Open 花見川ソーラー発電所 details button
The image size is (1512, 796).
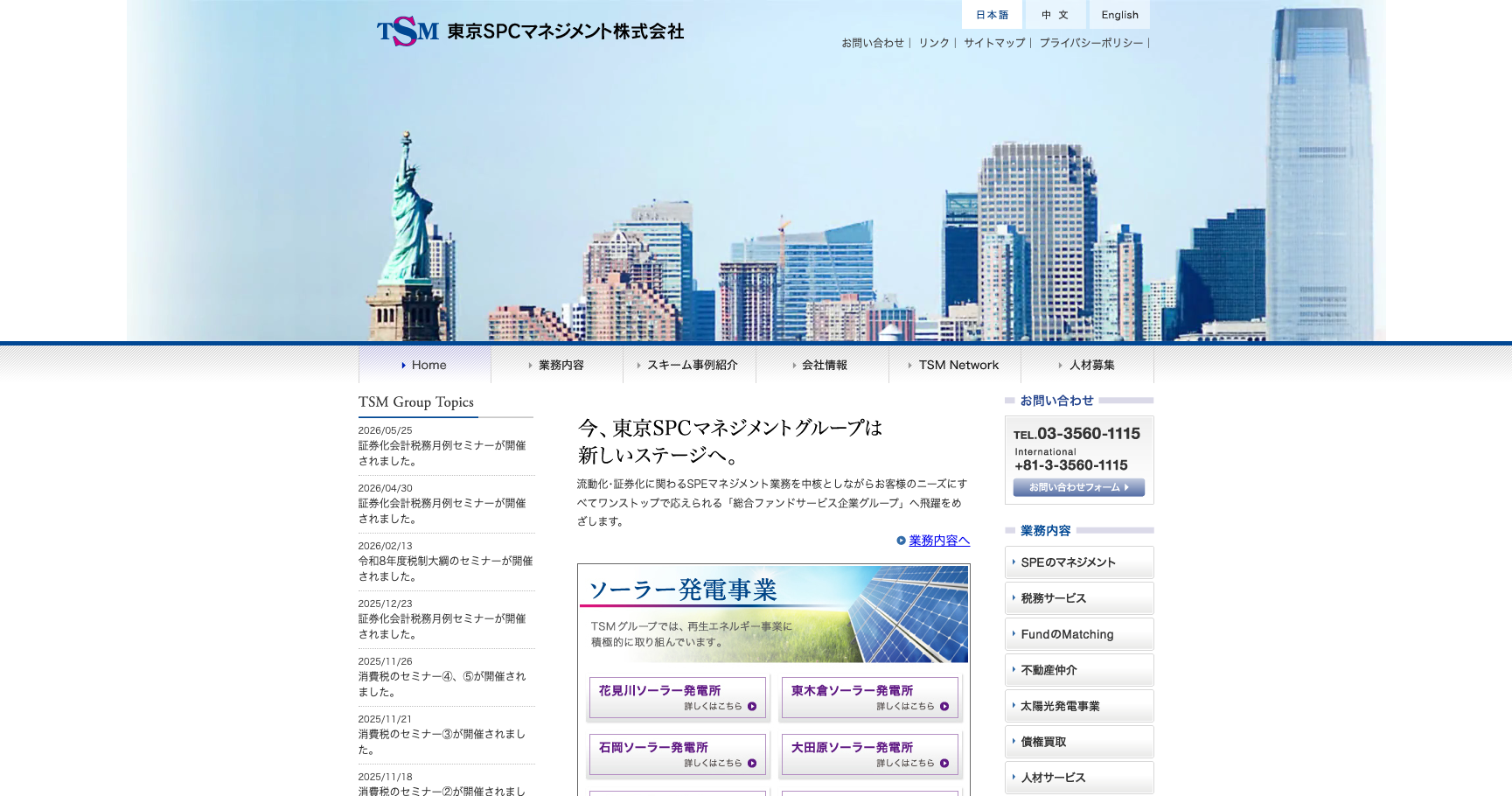click(x=678, y=698)
